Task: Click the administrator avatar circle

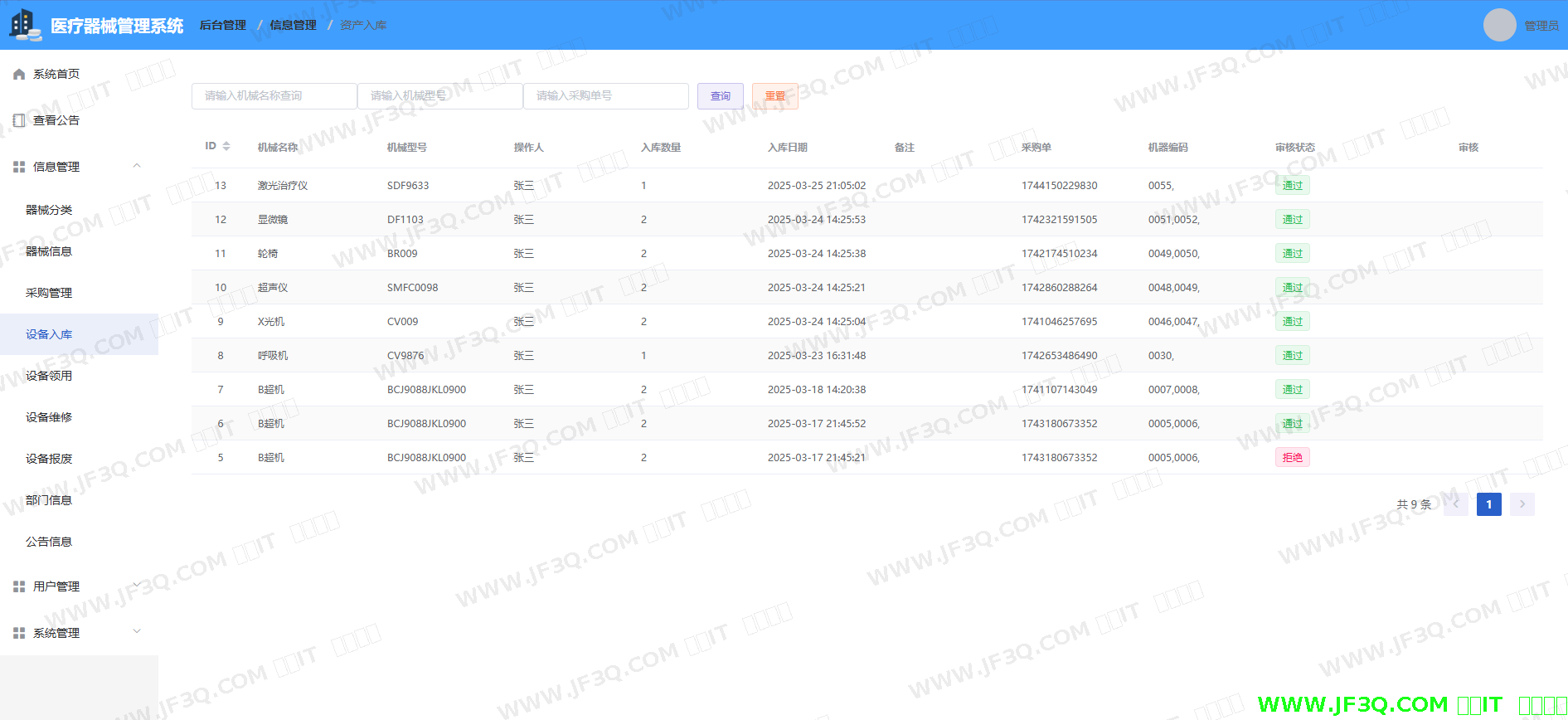Action: click(x=1499, y=25)
